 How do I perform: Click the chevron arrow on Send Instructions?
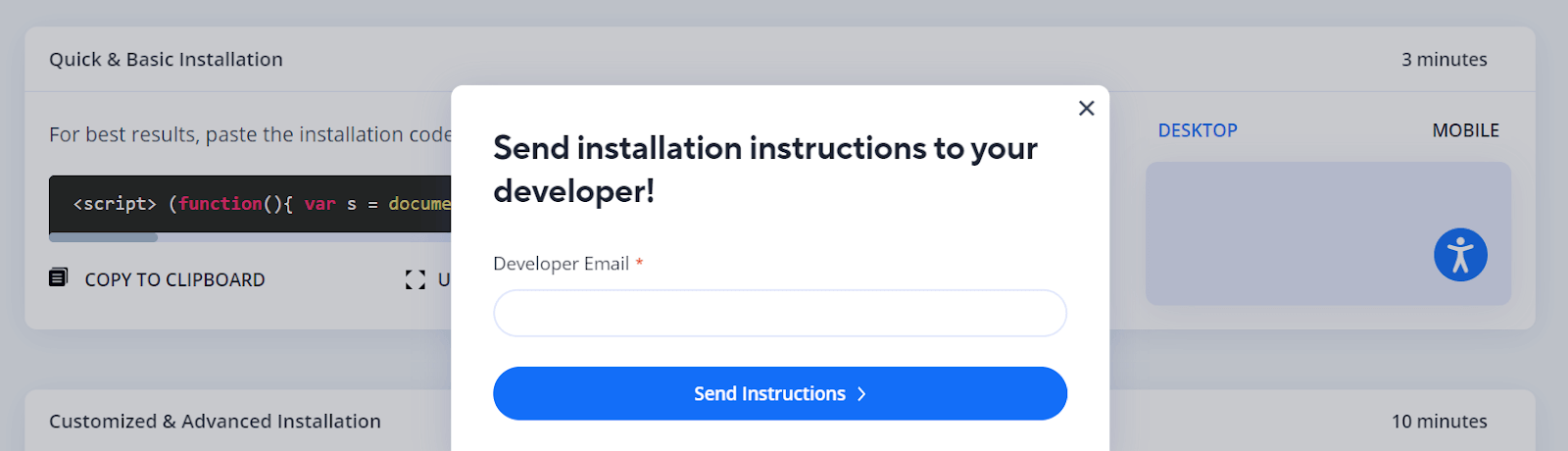[861, 394]
